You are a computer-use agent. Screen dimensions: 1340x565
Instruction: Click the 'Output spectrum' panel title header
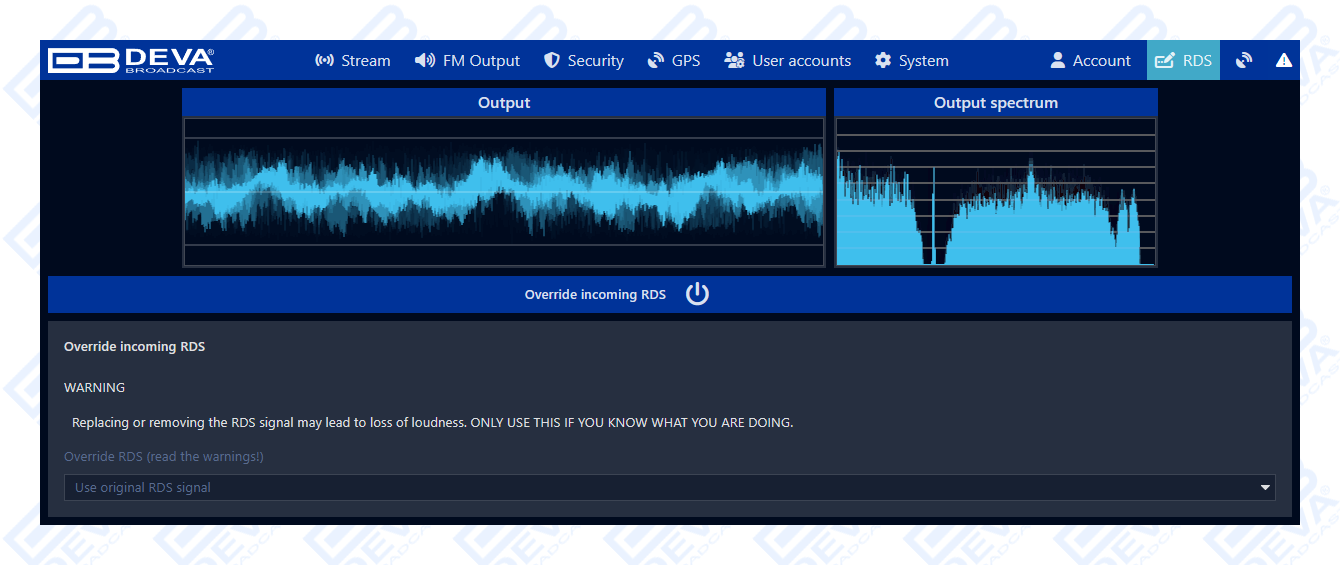click(x=995, y=103)
